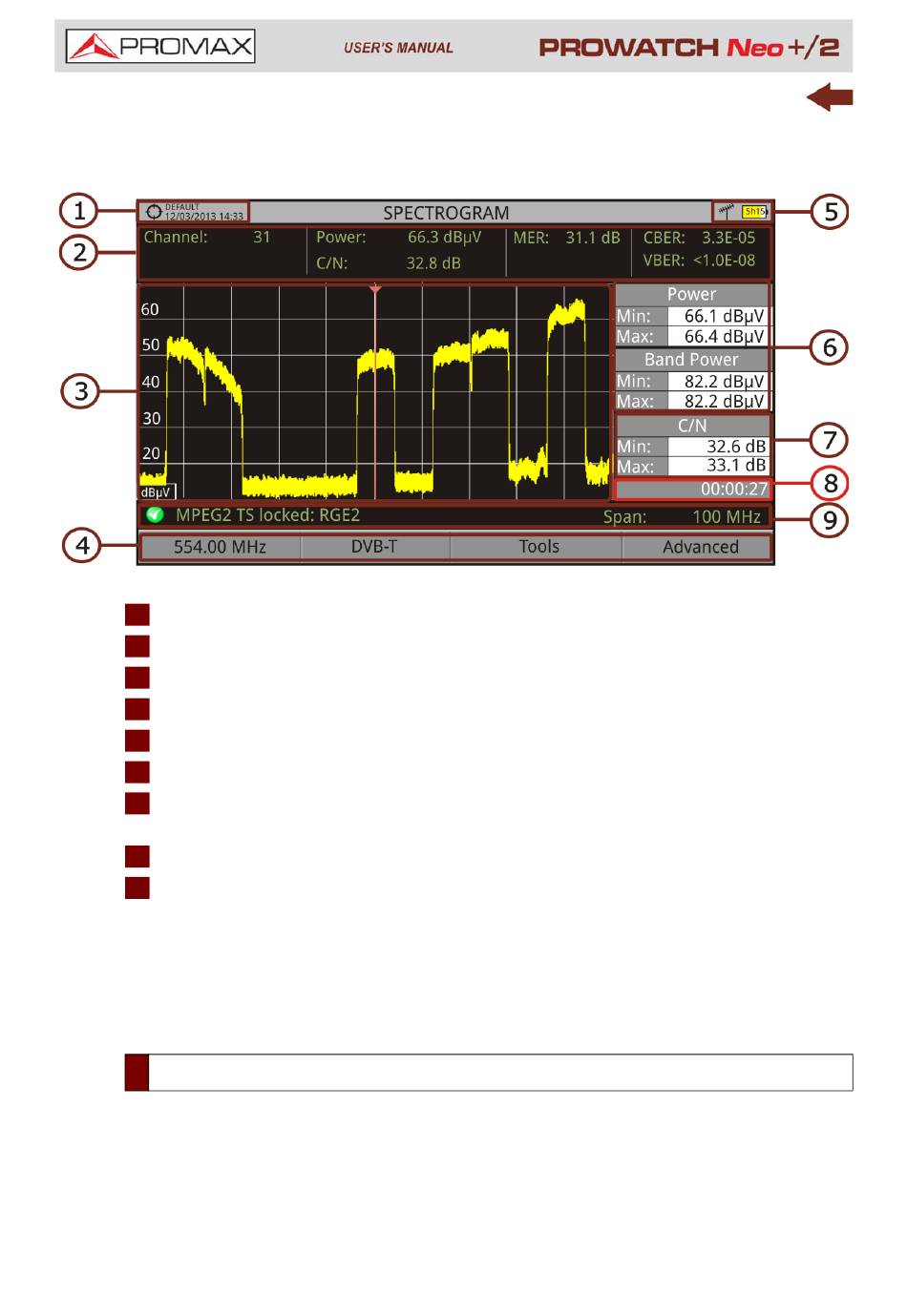The height and width of the screenshot is (1316, 907).
Task: Open the Tools softkey menu
Action: pos(538,547)
